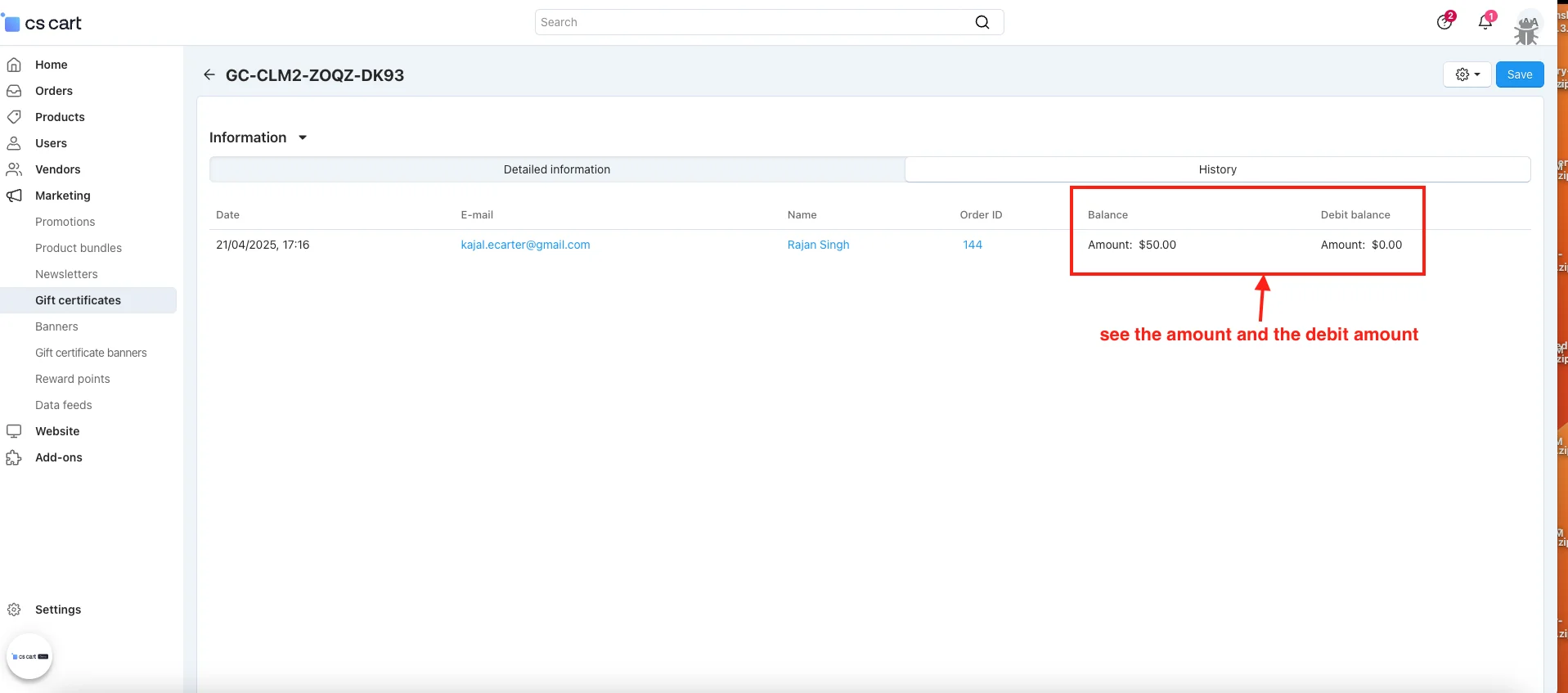Screen dimensions: 1568x693
Task: Select the History tab
Action: tap(1217, 169)
